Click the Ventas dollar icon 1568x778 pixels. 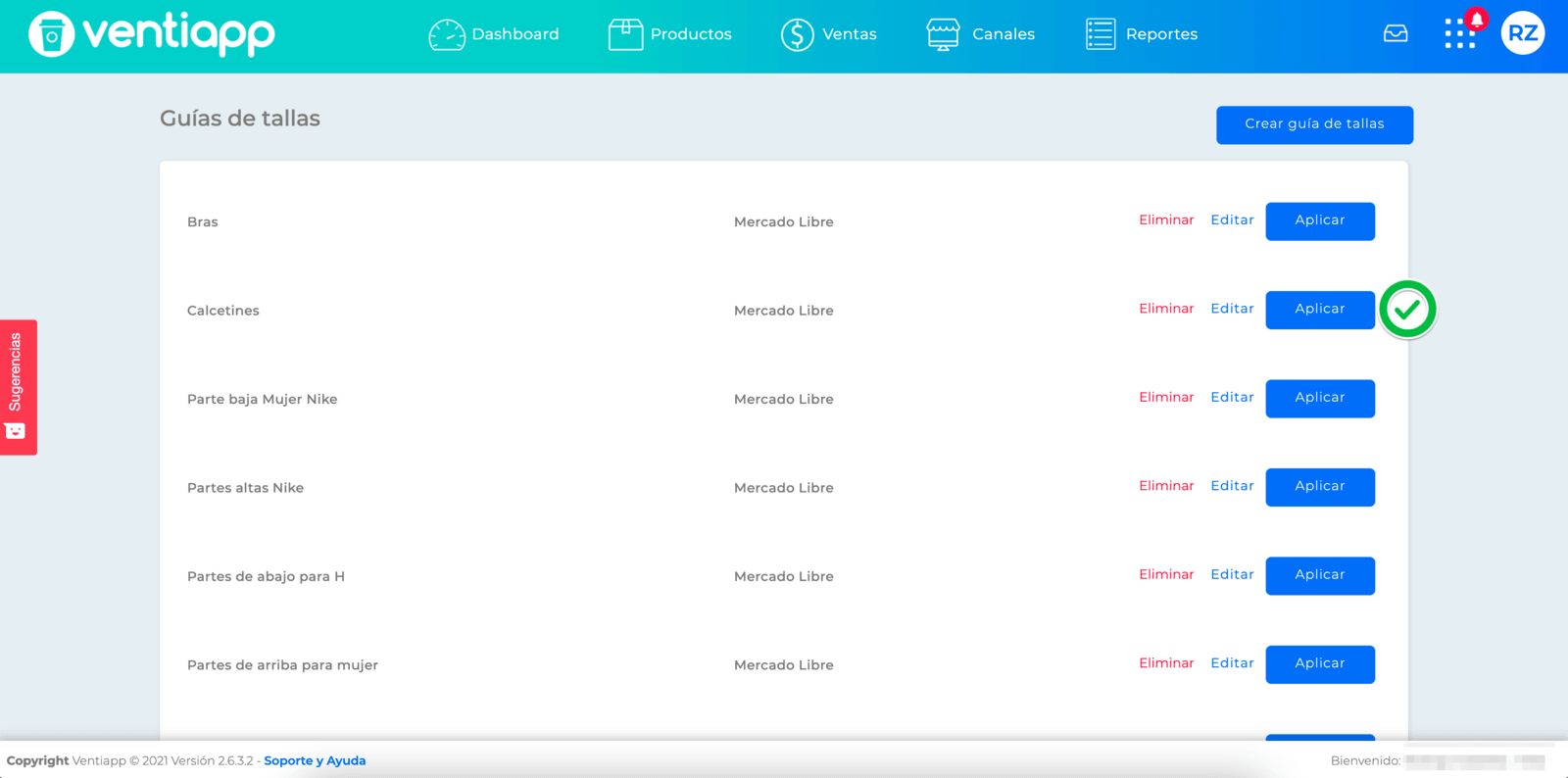(x=798, y=34)
